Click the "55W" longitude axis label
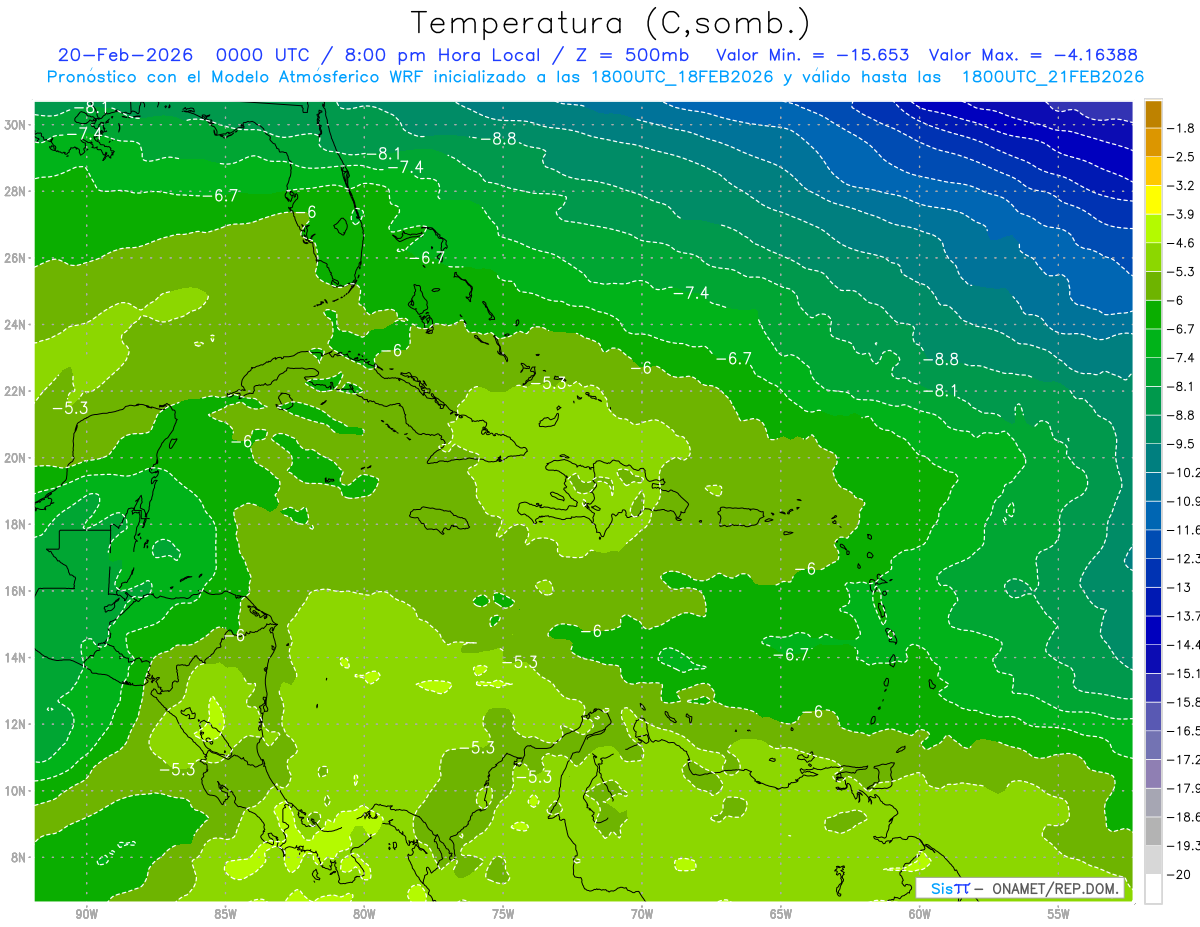 pyautogui.click(x=1059, y=914)
